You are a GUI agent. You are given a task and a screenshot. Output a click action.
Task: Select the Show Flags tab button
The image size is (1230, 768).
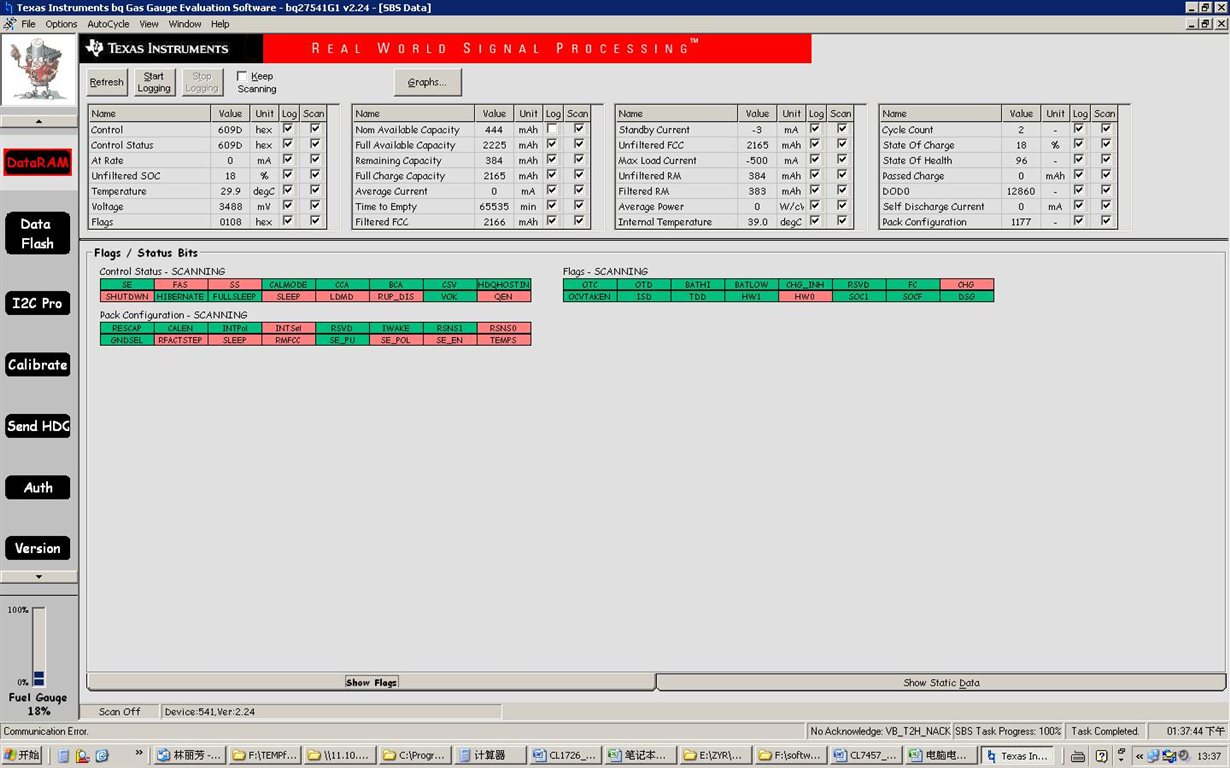point(371,682)
